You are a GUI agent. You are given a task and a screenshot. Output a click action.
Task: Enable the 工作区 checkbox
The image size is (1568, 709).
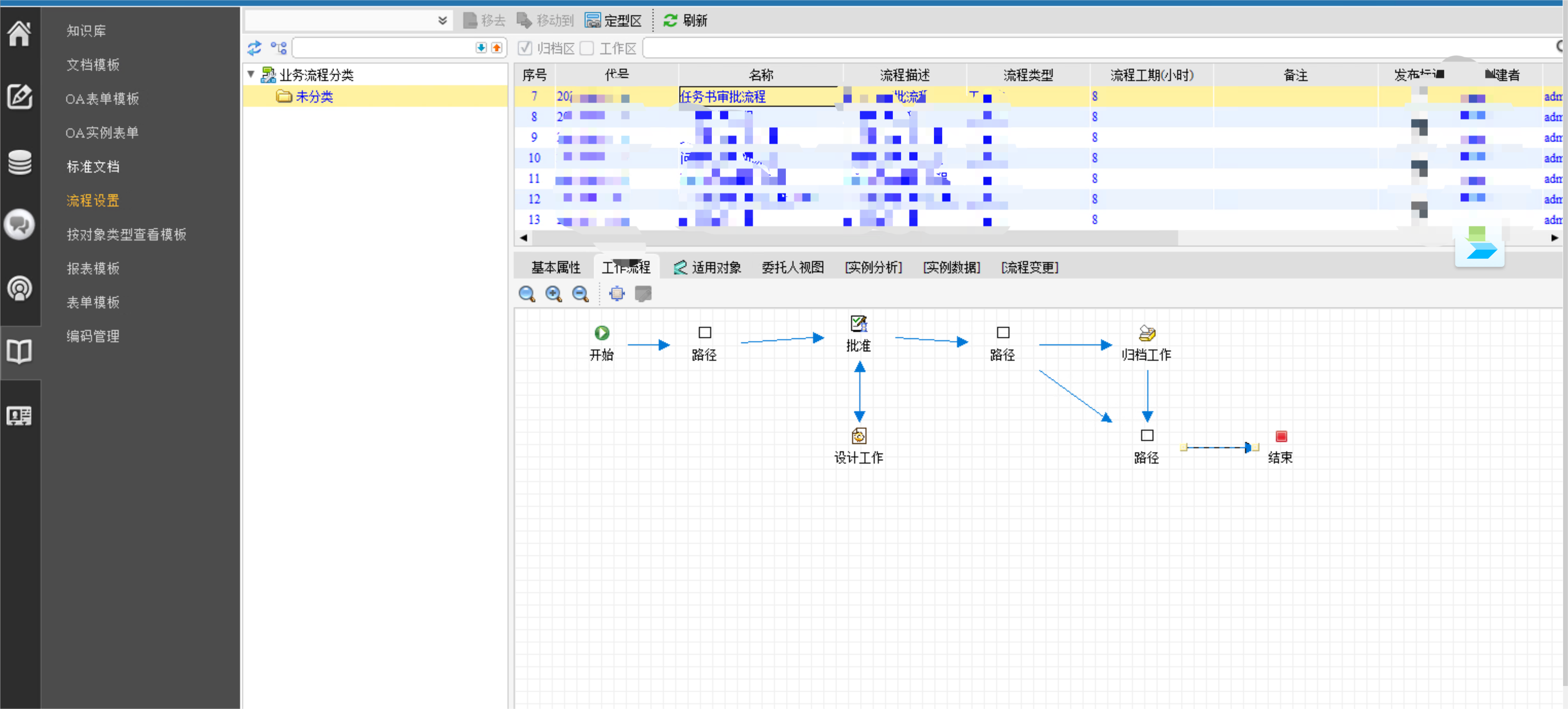pos(587,48)
